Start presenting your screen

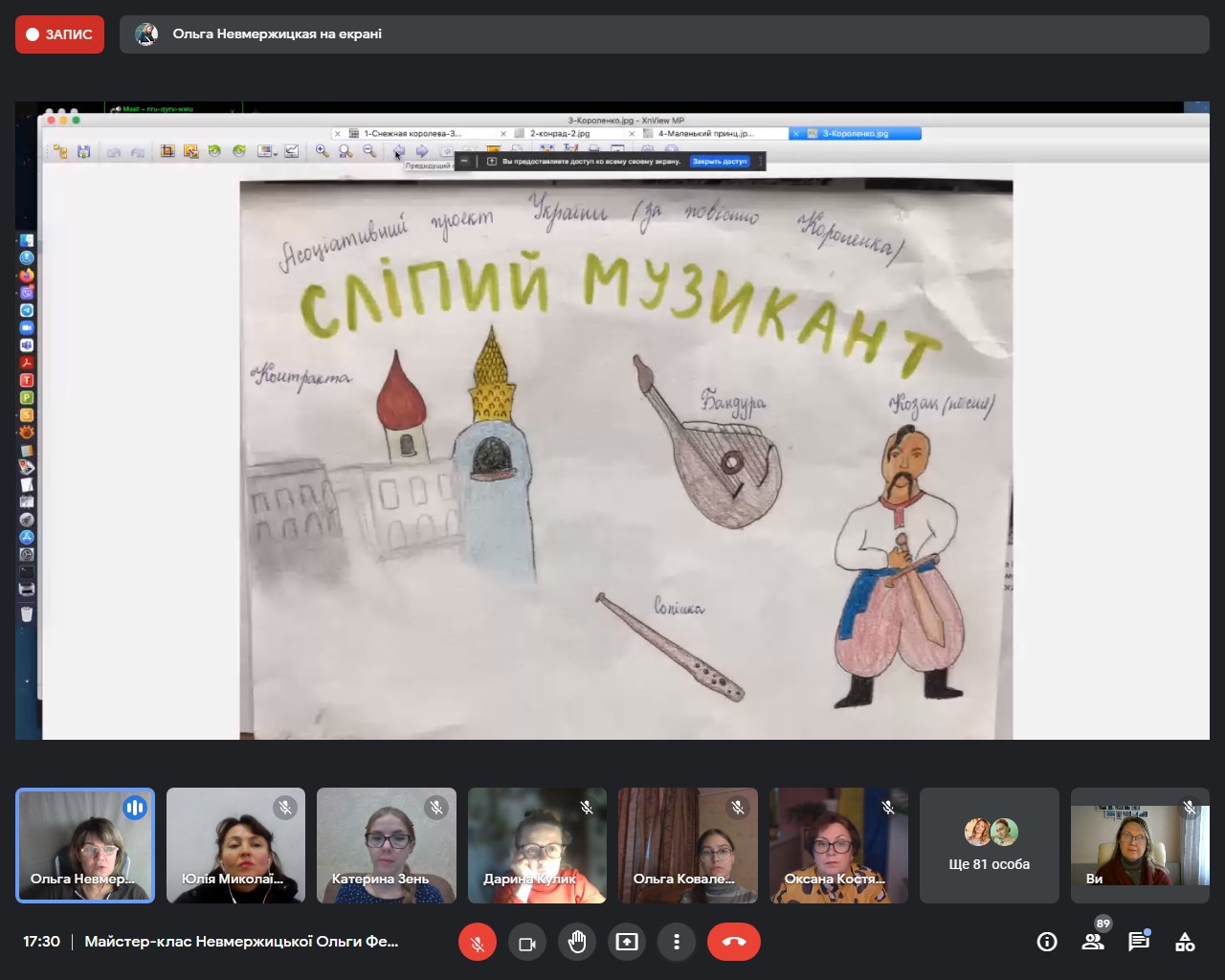(x=627, y=943)
